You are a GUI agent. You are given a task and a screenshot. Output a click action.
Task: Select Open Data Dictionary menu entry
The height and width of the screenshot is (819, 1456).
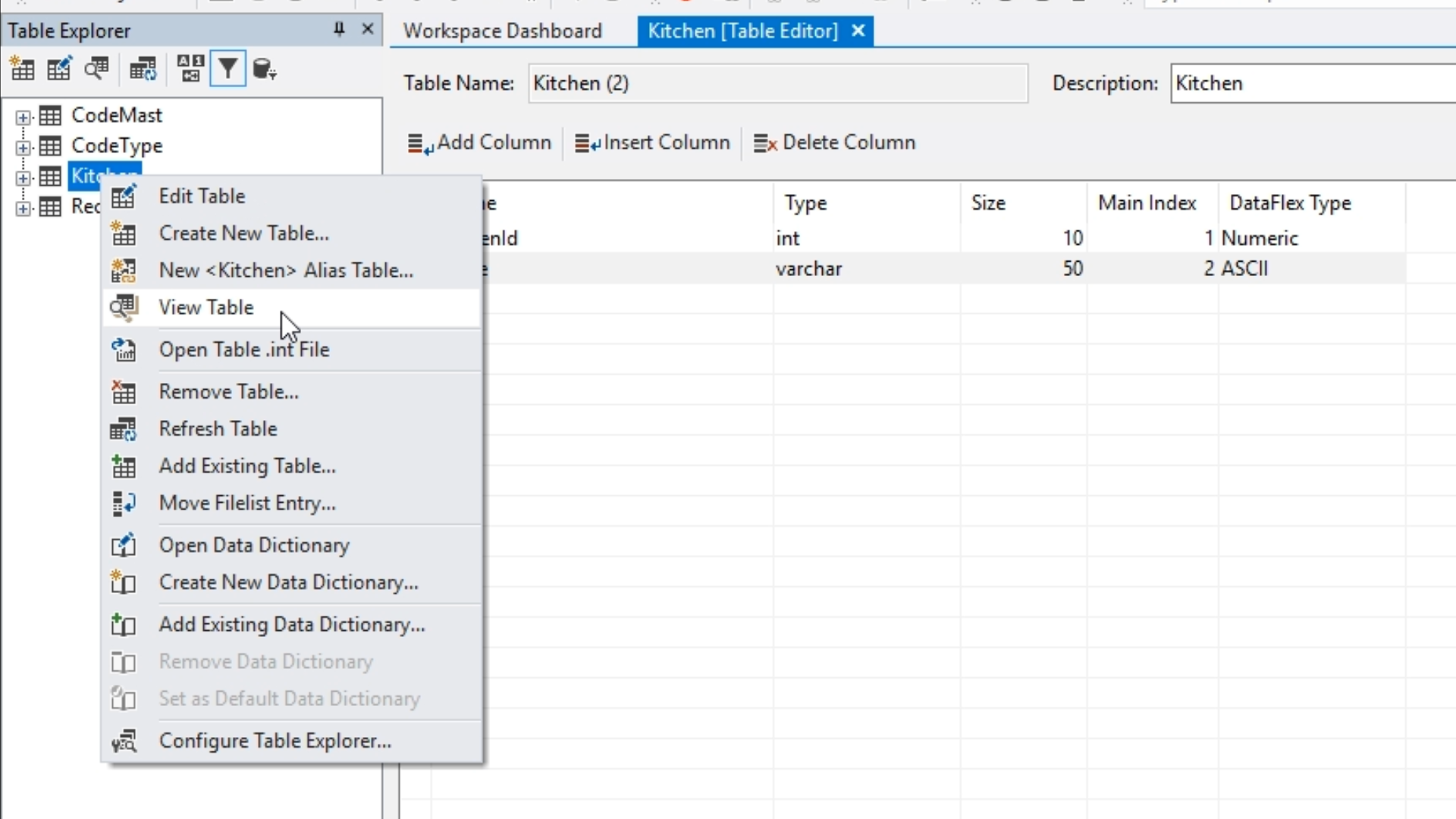(254, 545)
